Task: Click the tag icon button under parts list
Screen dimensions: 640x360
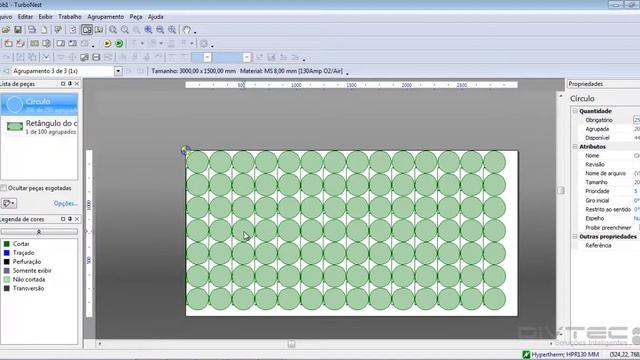Action: [9, 203]
